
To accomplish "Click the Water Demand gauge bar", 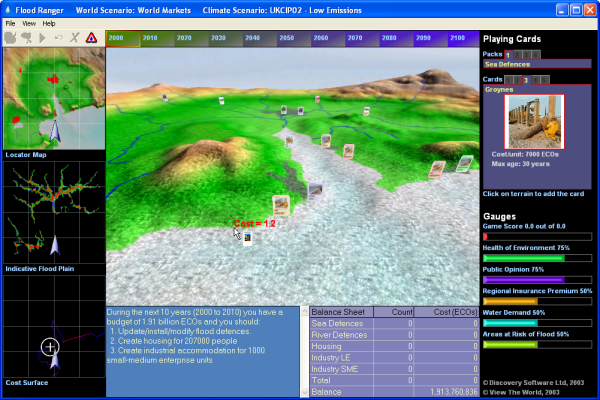I will [537, 323].
